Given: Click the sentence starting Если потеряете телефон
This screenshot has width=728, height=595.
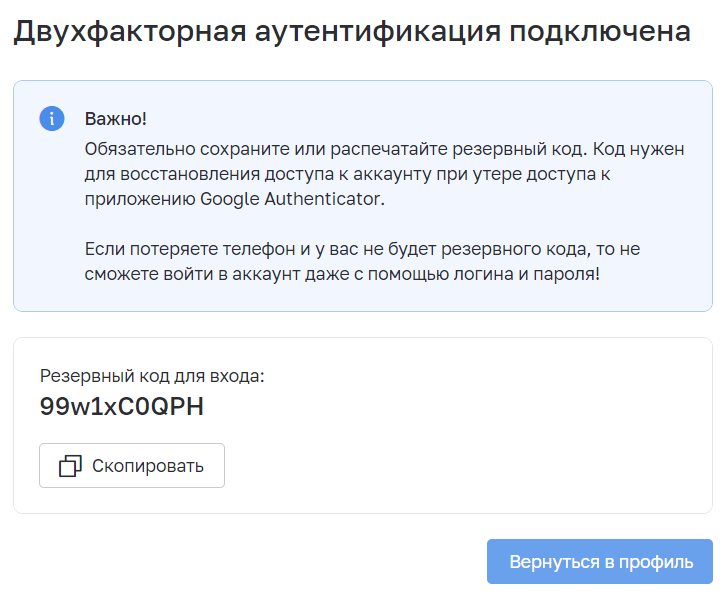Looking at the screenshot, I should pos(362,261).
